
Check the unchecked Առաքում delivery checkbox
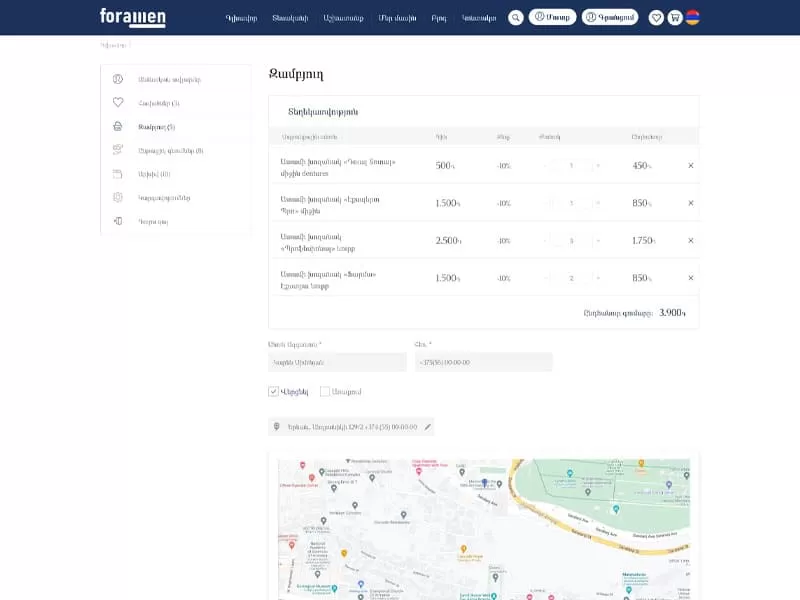324,391
